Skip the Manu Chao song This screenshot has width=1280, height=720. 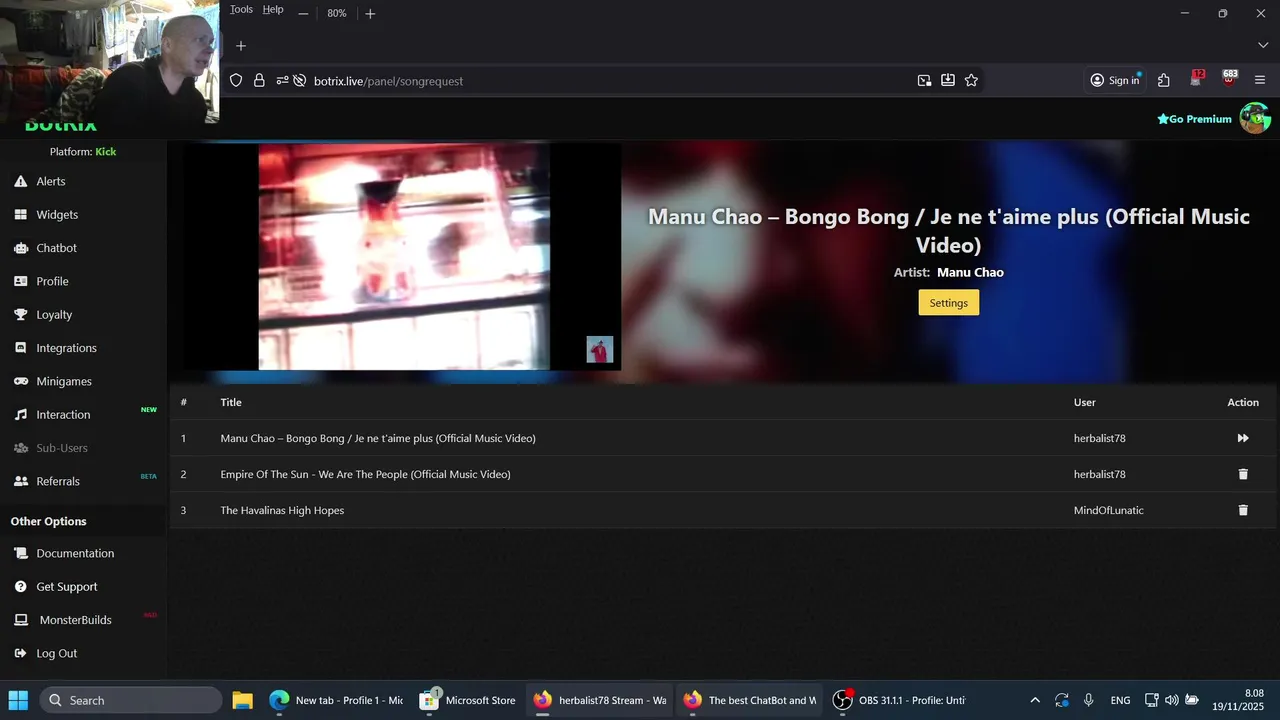point(1243,438)
